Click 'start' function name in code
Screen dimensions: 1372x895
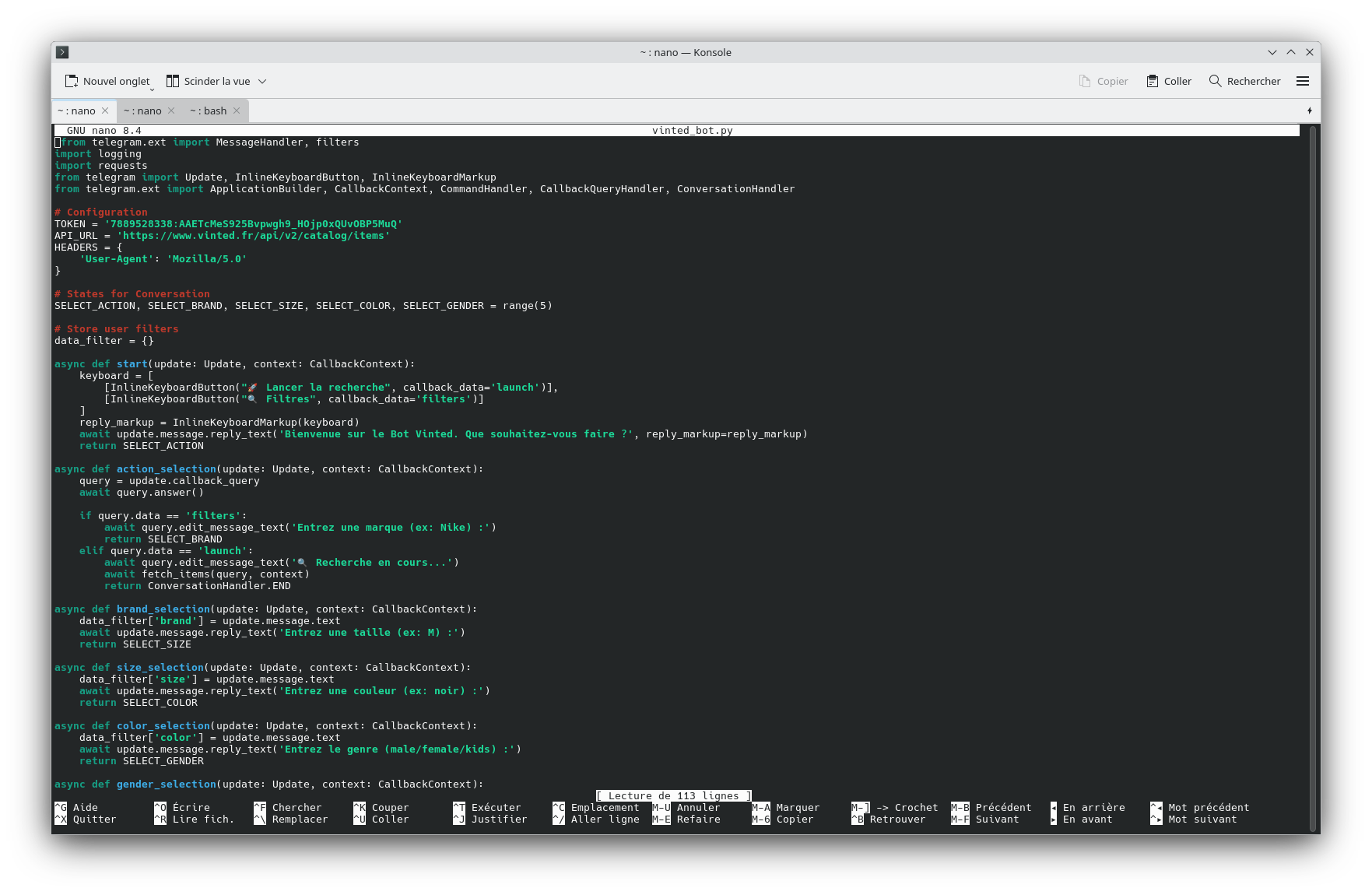click(x=132, y=364)
